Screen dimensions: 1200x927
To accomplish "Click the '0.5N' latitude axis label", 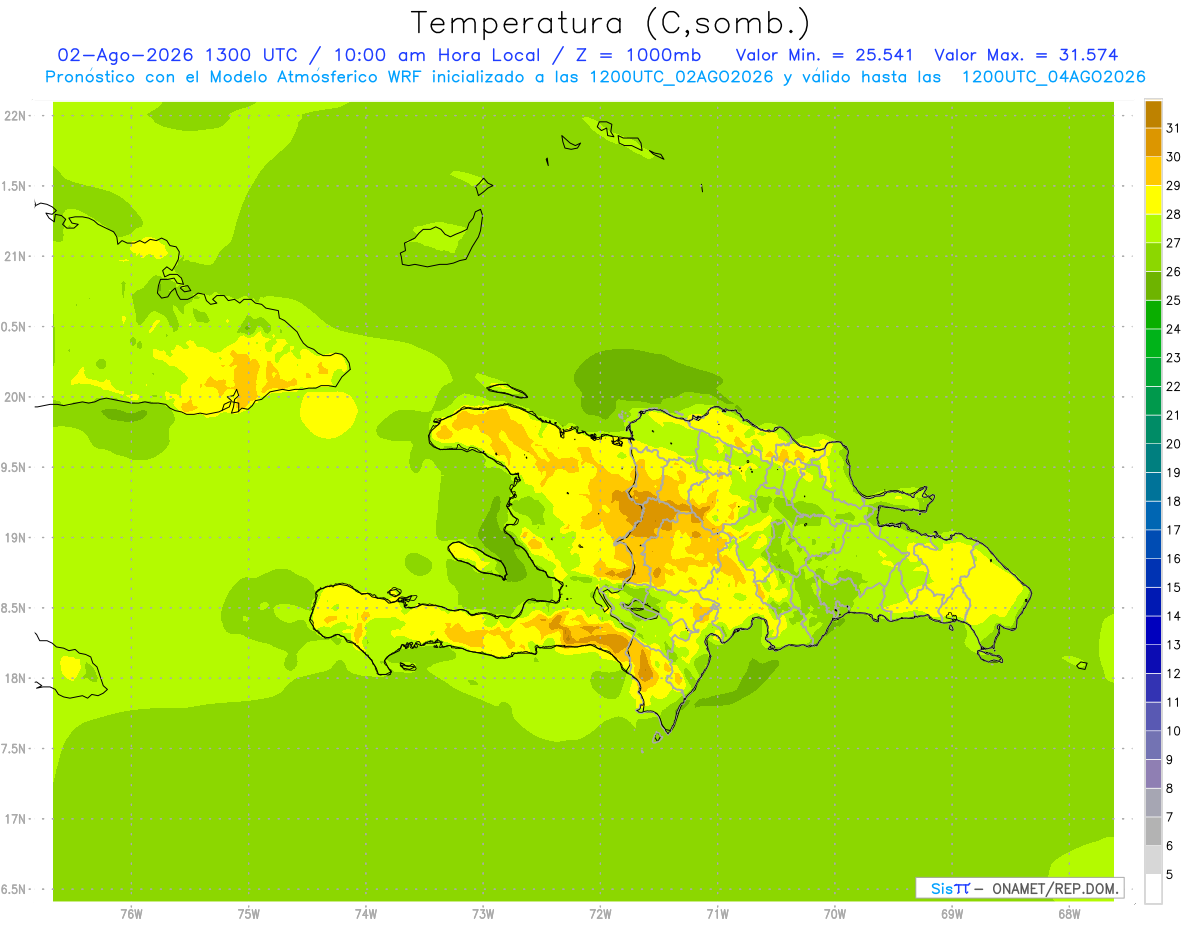I will click(x=15, y=327).
